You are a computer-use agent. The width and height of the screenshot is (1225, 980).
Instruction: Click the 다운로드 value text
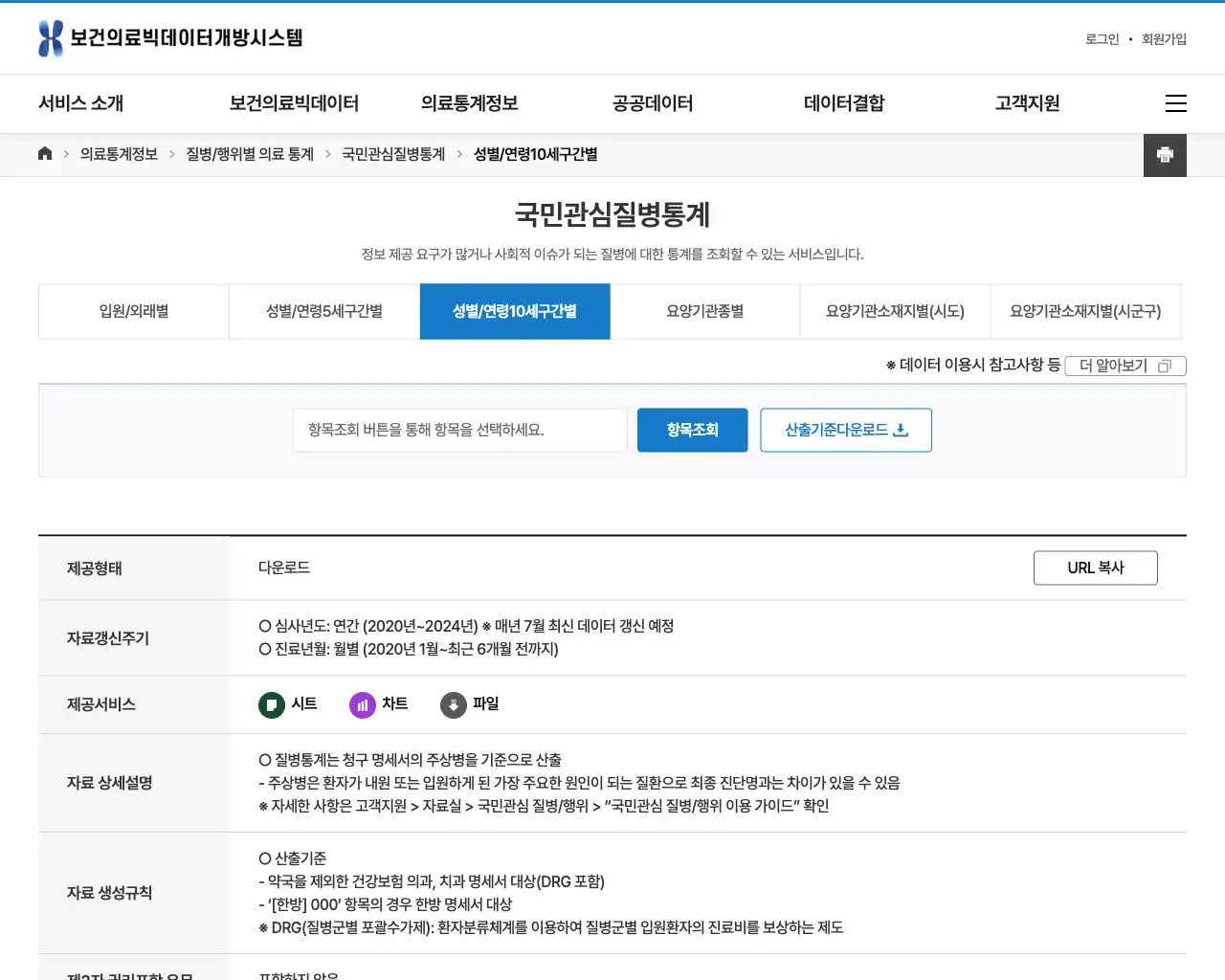tap(284, 568)
